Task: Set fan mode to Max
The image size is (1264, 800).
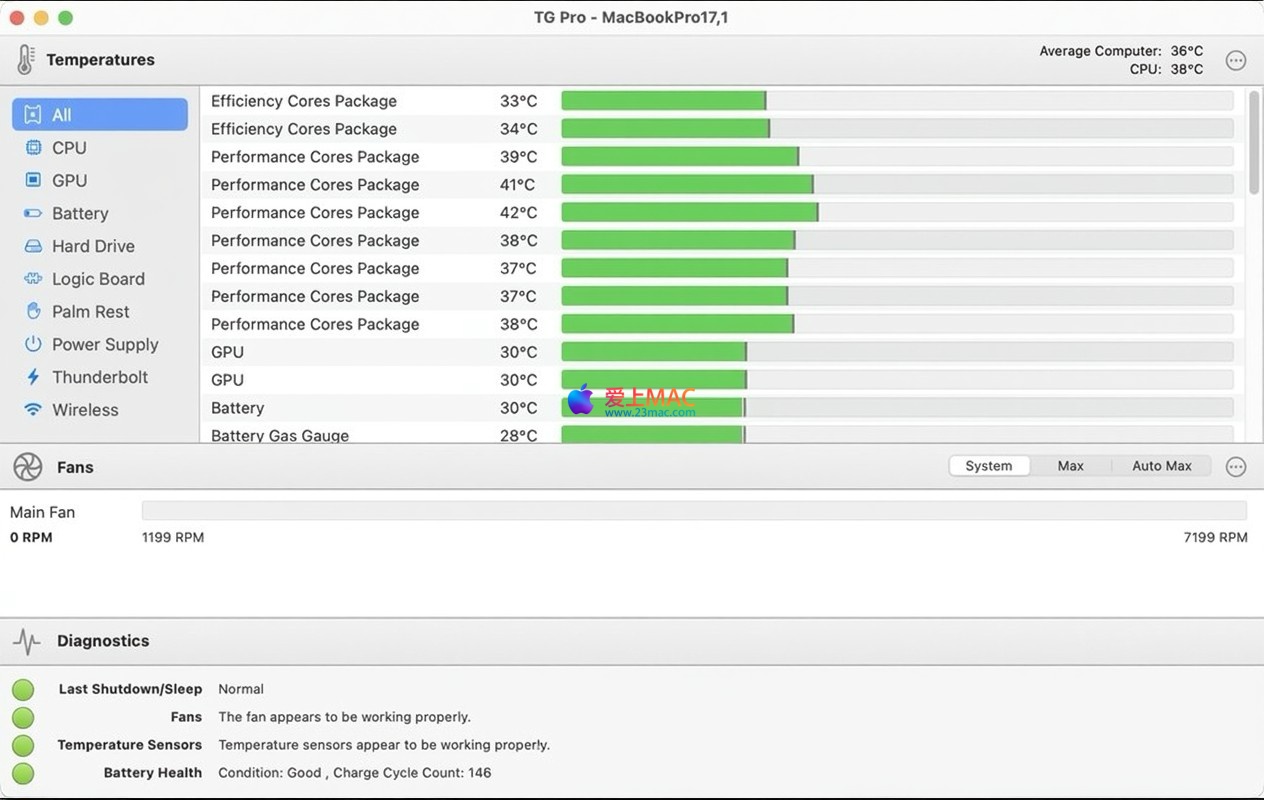Action: click(x=1070, y=466)
